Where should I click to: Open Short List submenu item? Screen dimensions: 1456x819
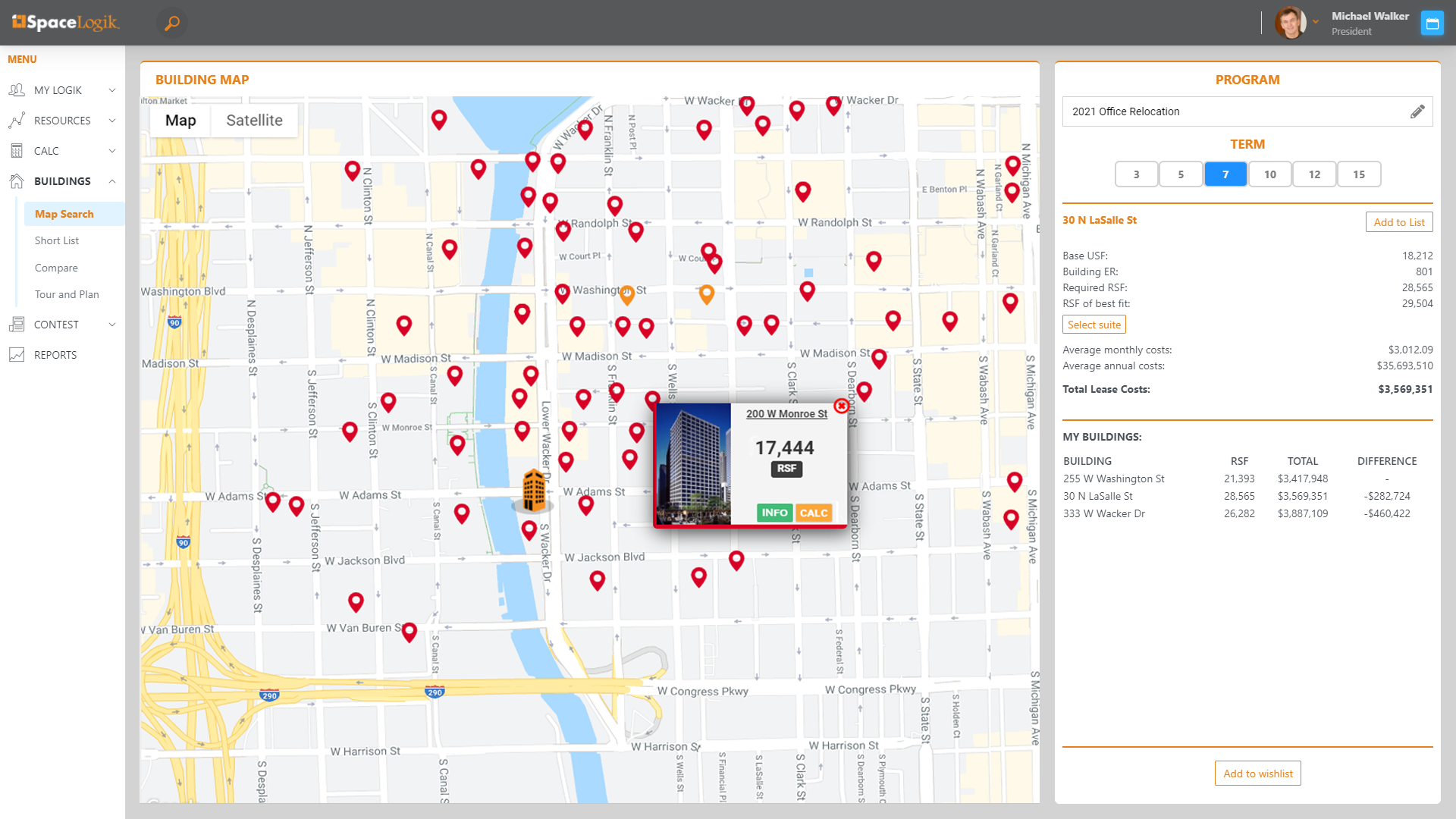point(57,240)
